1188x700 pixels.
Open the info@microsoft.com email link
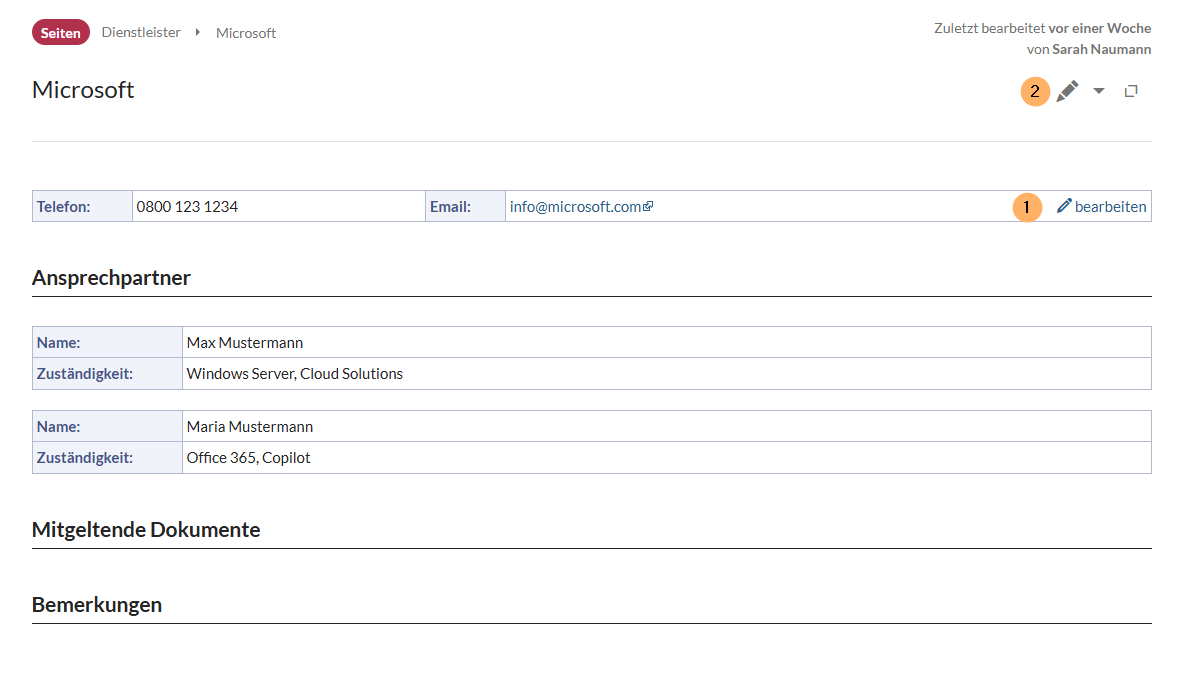coord(581,207)
